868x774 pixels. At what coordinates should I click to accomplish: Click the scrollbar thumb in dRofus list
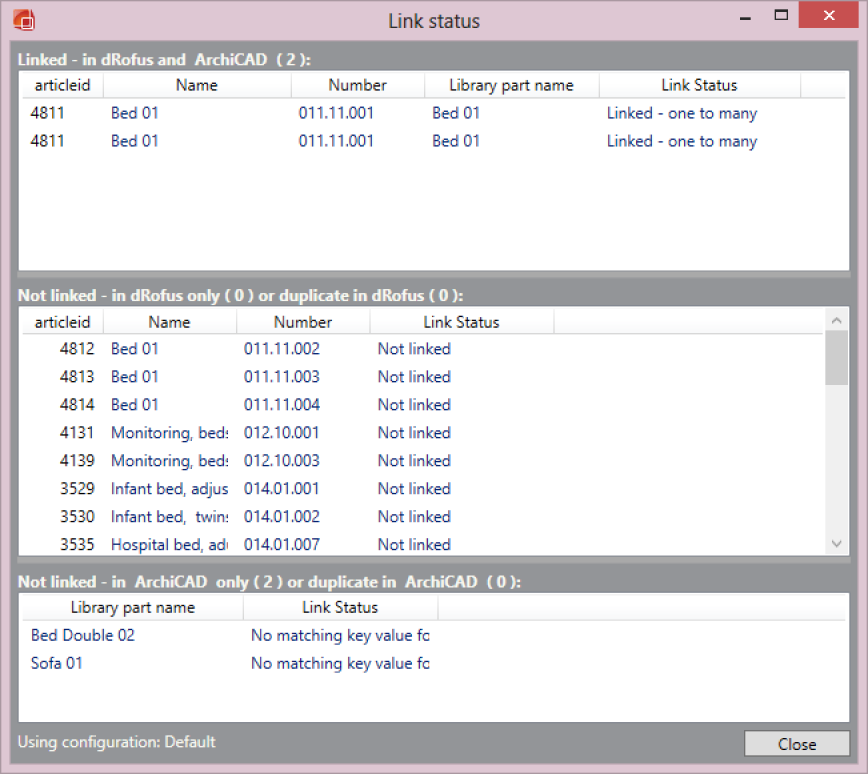tap(837, 358)
